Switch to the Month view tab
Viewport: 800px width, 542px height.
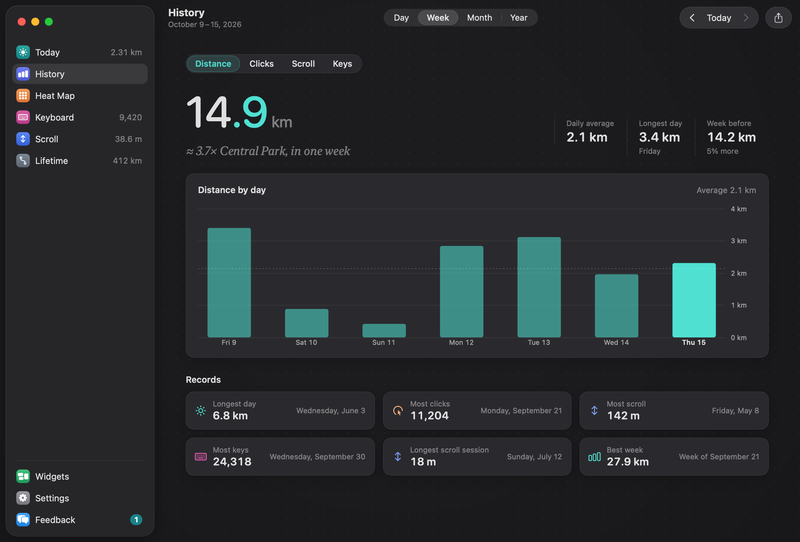(480, 18)
